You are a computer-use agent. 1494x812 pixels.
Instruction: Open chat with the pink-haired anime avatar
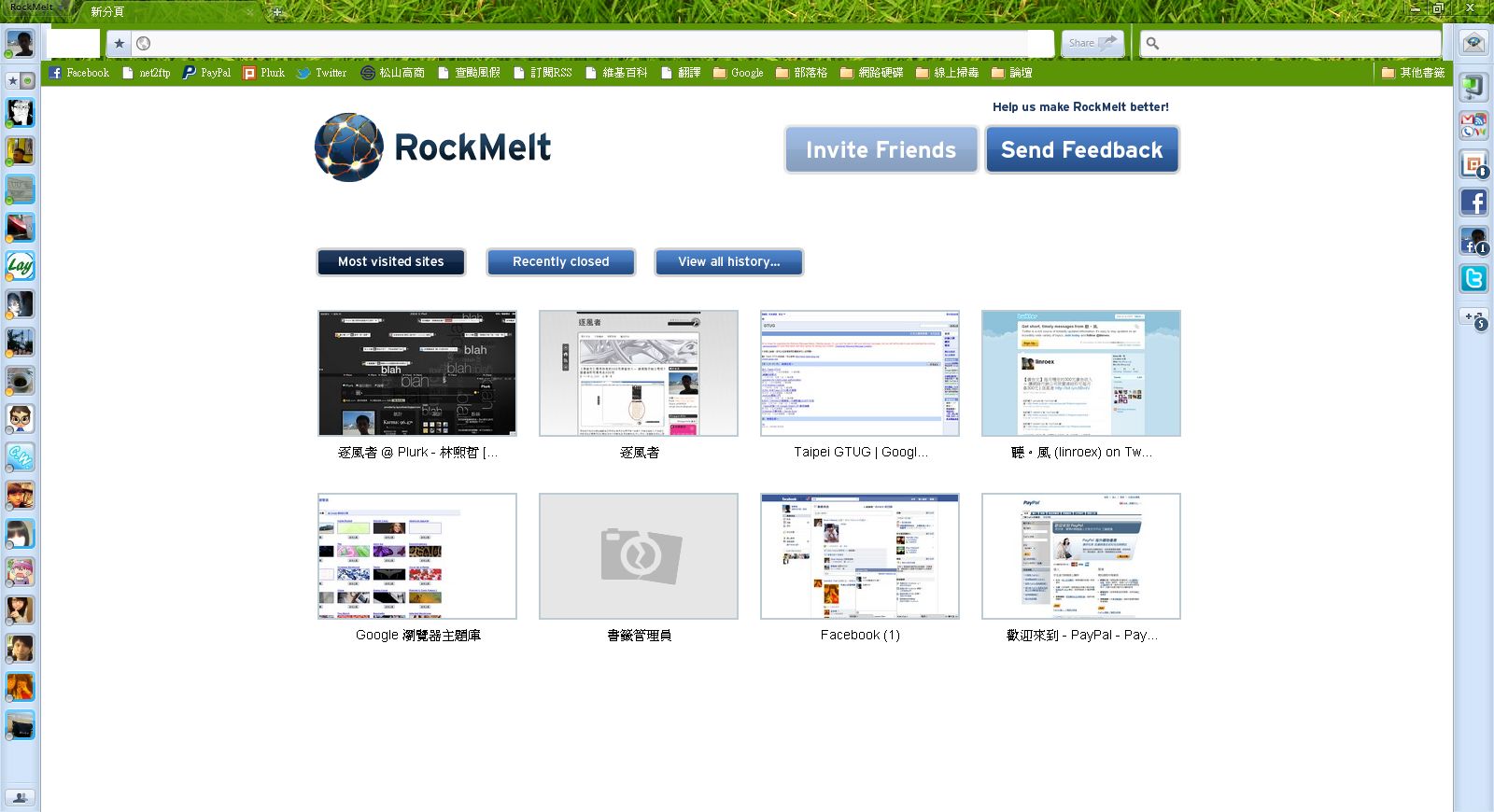point(20,572)
